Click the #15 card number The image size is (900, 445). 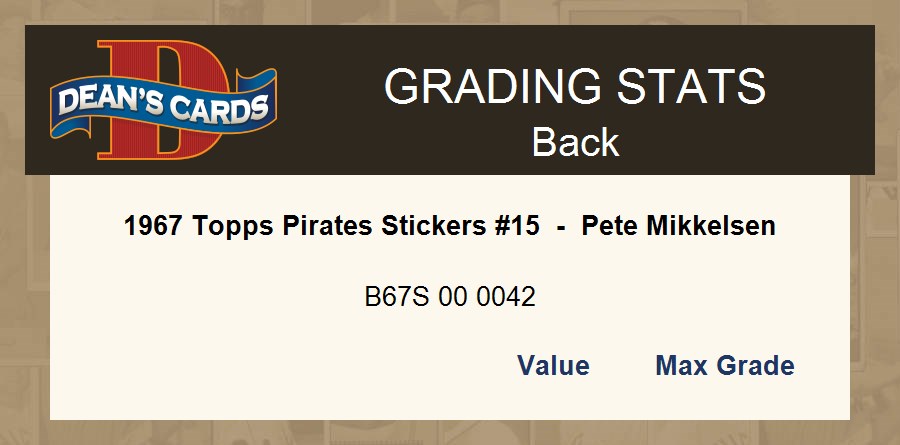[x=515, y=227]
